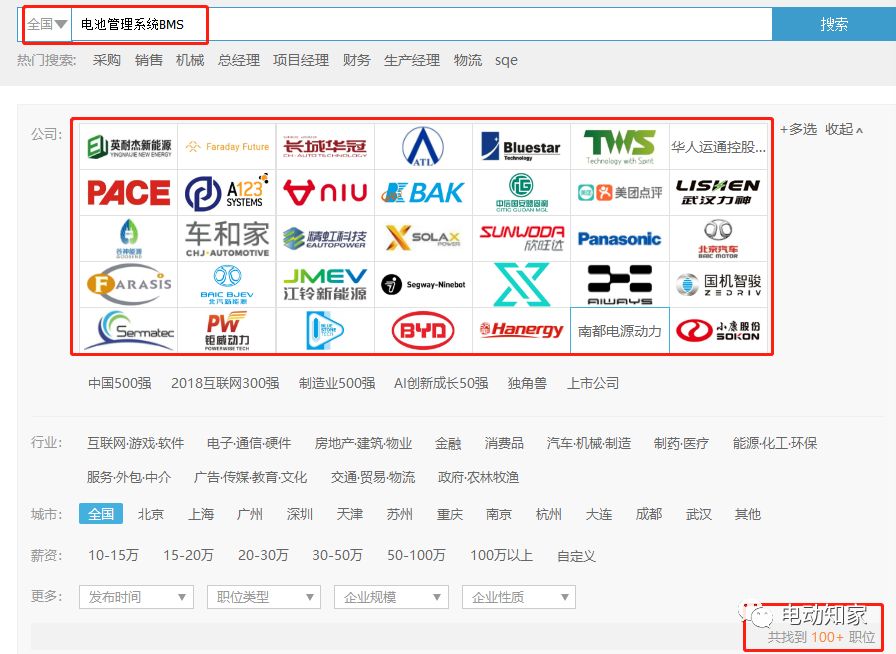Screen dimensions: 896x654
Task: Search hot keyword 采购
Action: pos(106,60)
